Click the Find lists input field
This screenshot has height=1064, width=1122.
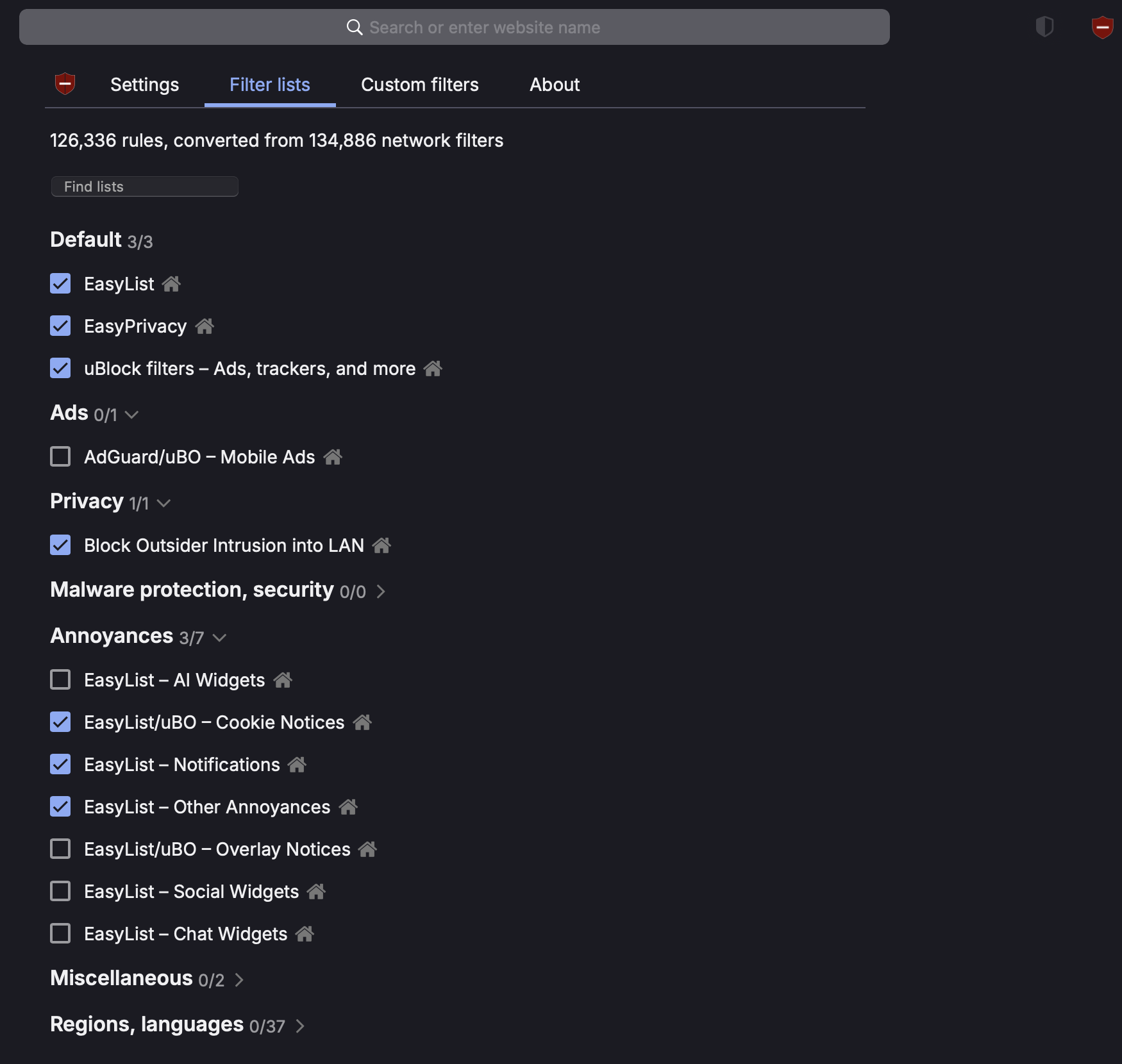click(x=144, y=186)
